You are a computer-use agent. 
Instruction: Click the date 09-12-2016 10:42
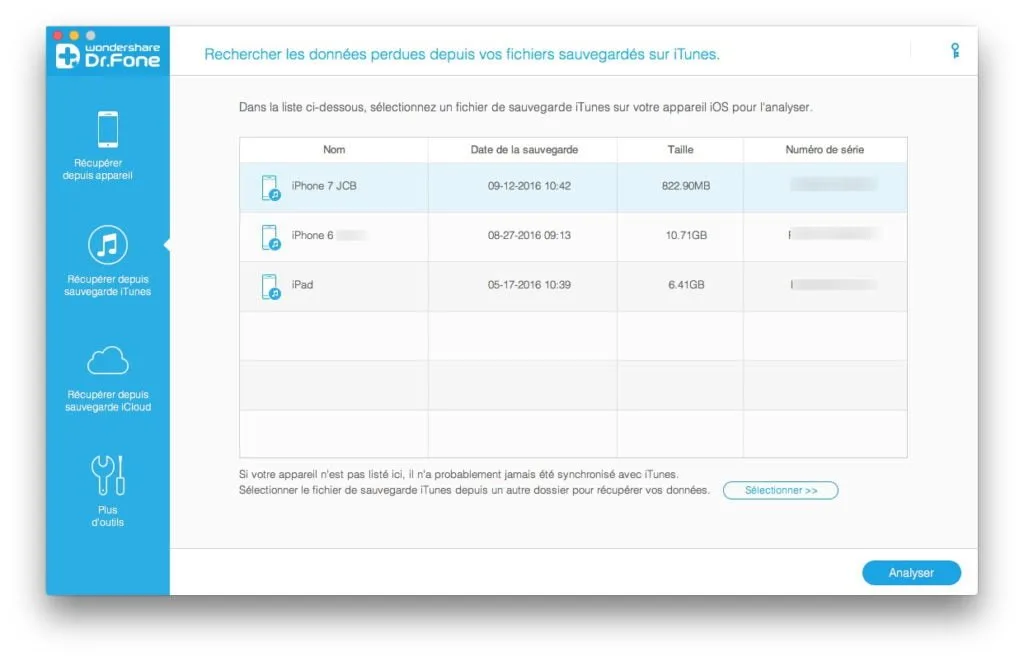[x=529, y=186]
